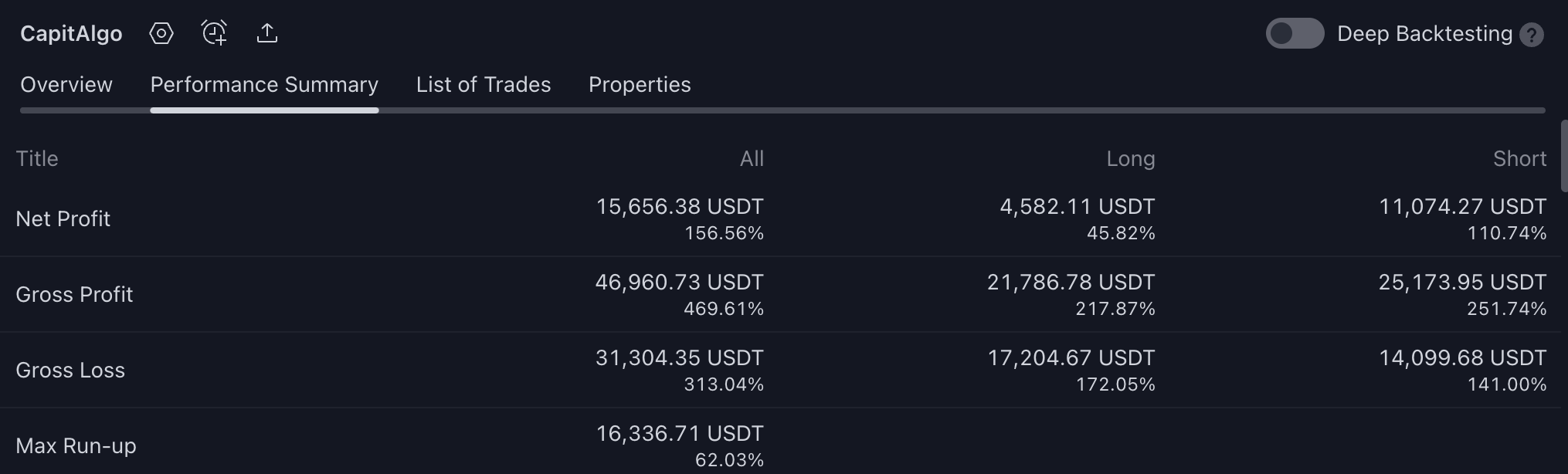The width and height of the screenshot is (1568, 474).
Task: Select the Max Run-up row label
Action: coord(76,446)
